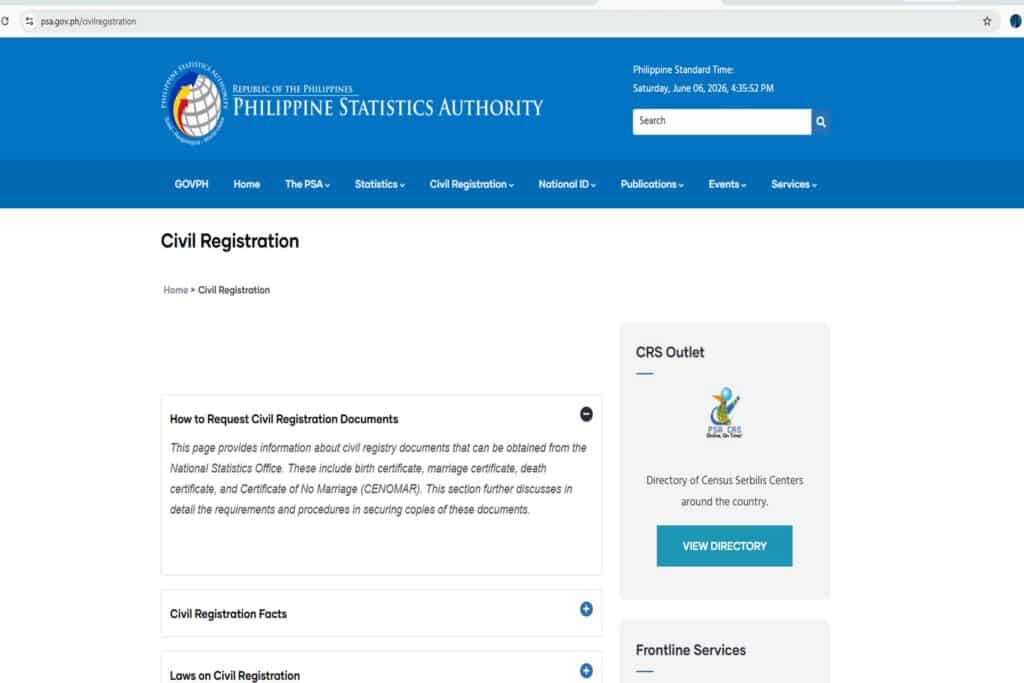The width and height of the screenshot is (1024, 683).
Task: Open the Events dropdown menu
Action: click(727, 184)
